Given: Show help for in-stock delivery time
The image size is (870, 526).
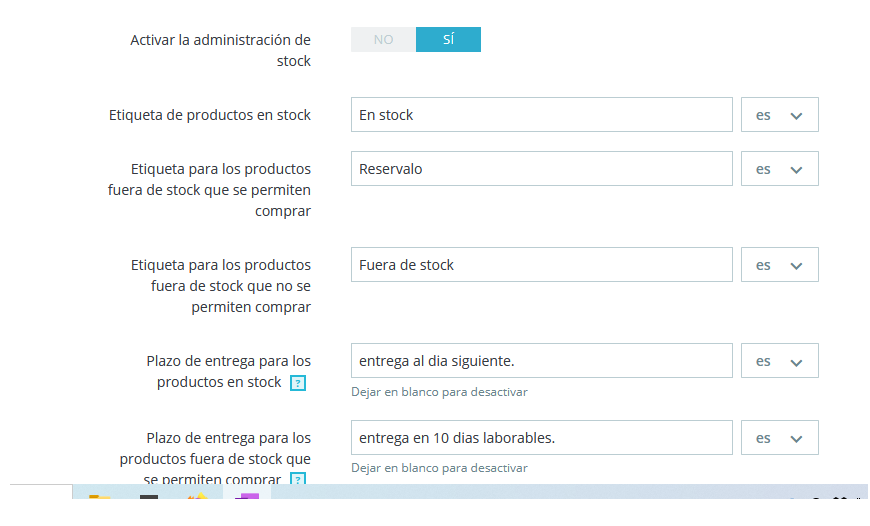Looking at the screenshot, I should (x=297, y=383).
